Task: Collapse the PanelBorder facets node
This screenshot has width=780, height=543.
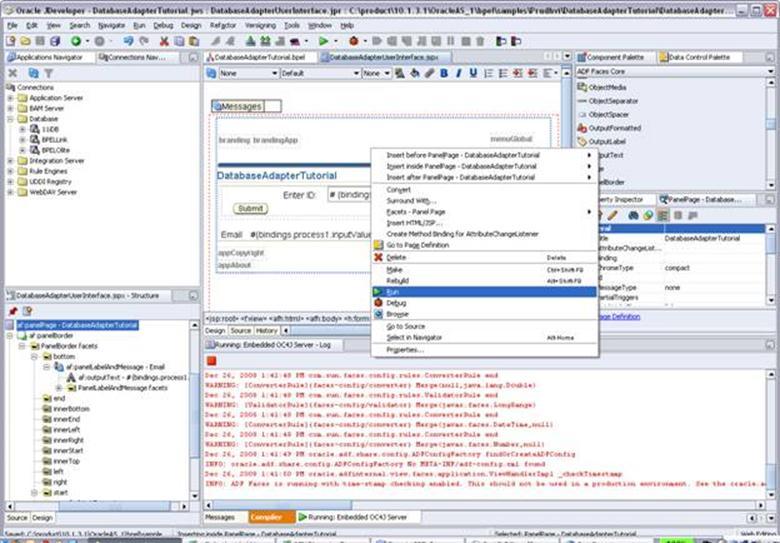Action: click(22, 346)
